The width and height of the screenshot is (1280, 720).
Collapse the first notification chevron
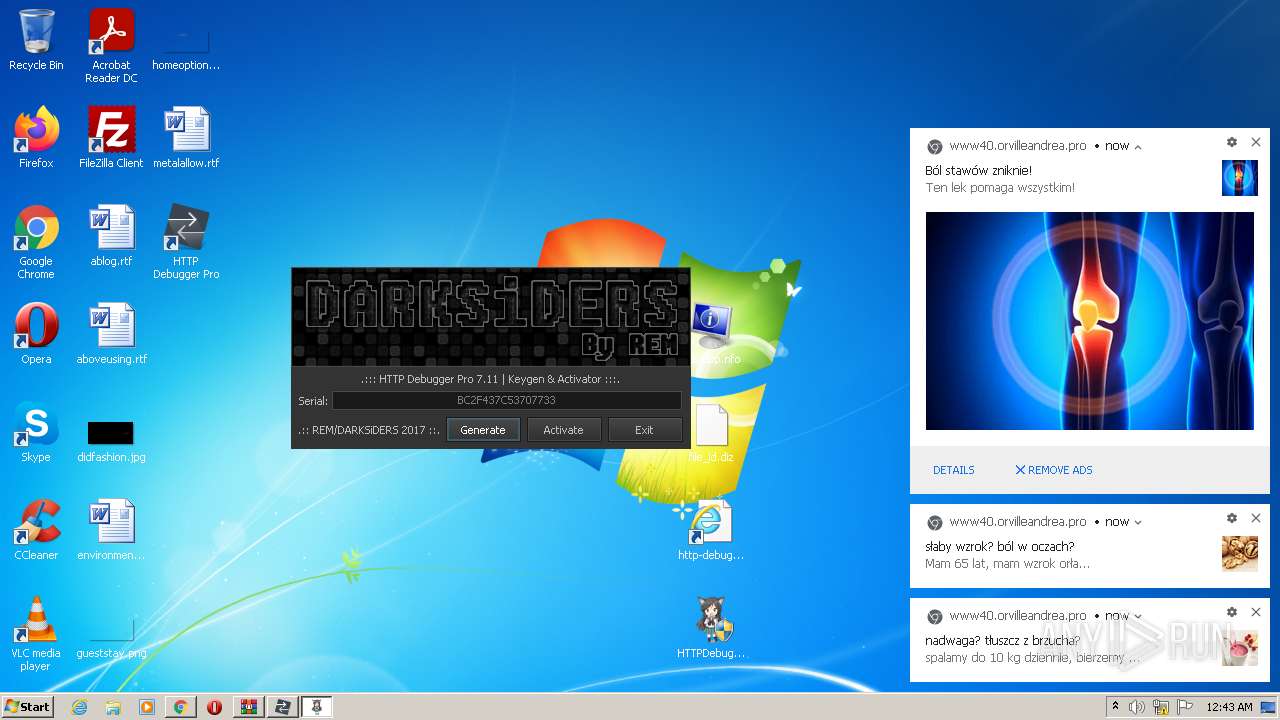click(x=1138, y=147)
